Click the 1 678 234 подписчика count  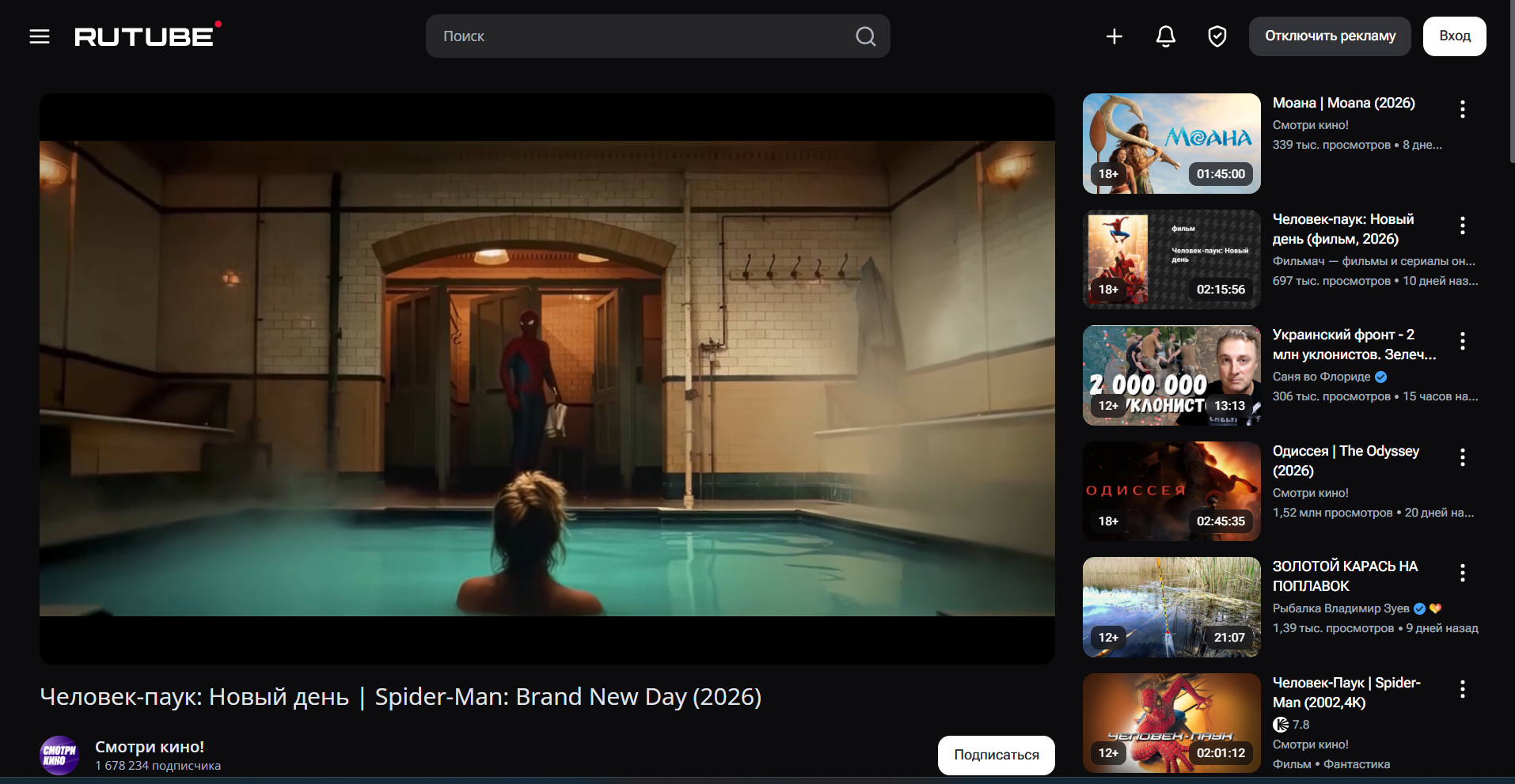(x=158, y=766)
